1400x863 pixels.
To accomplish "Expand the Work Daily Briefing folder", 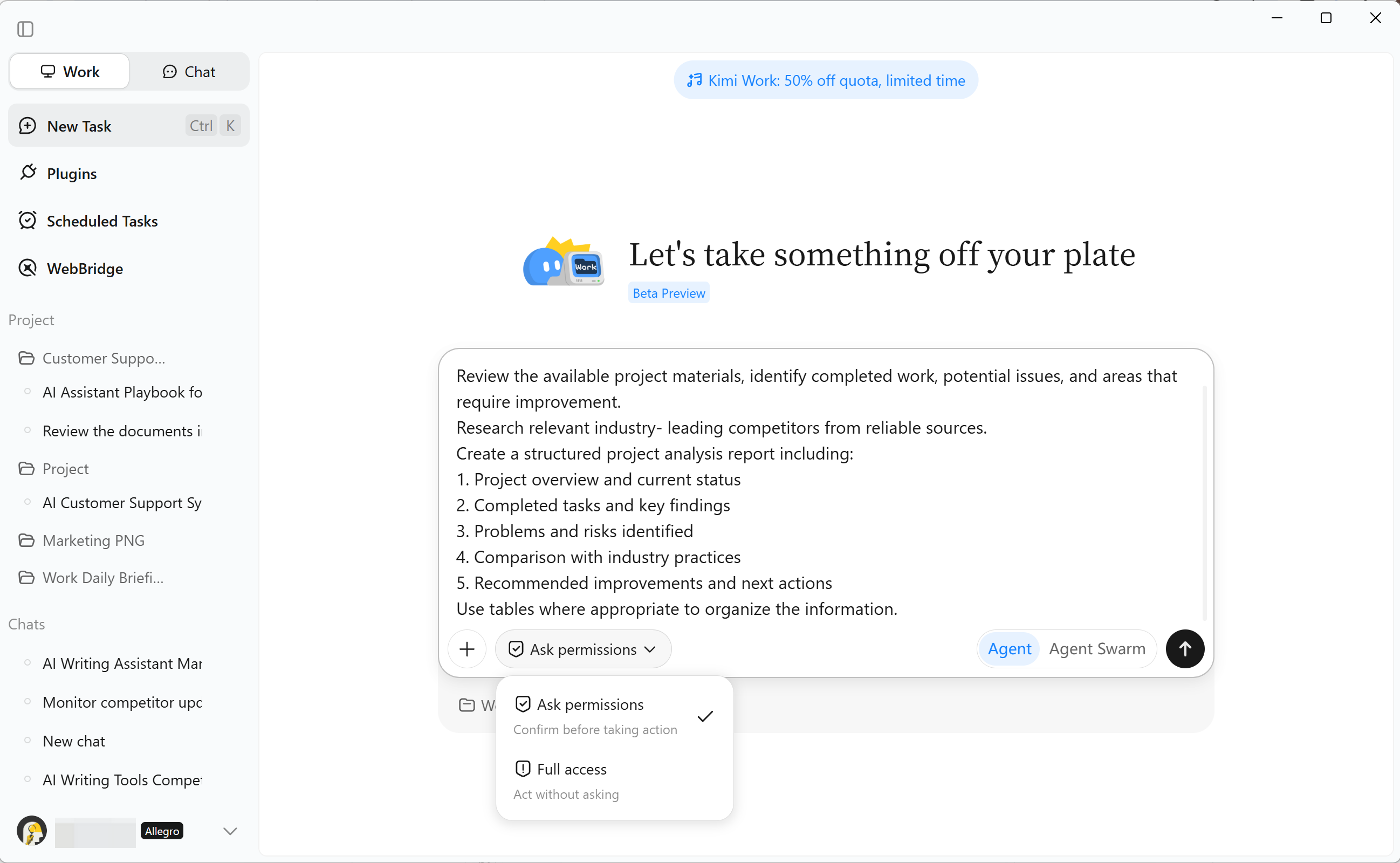I will point(102,577).
